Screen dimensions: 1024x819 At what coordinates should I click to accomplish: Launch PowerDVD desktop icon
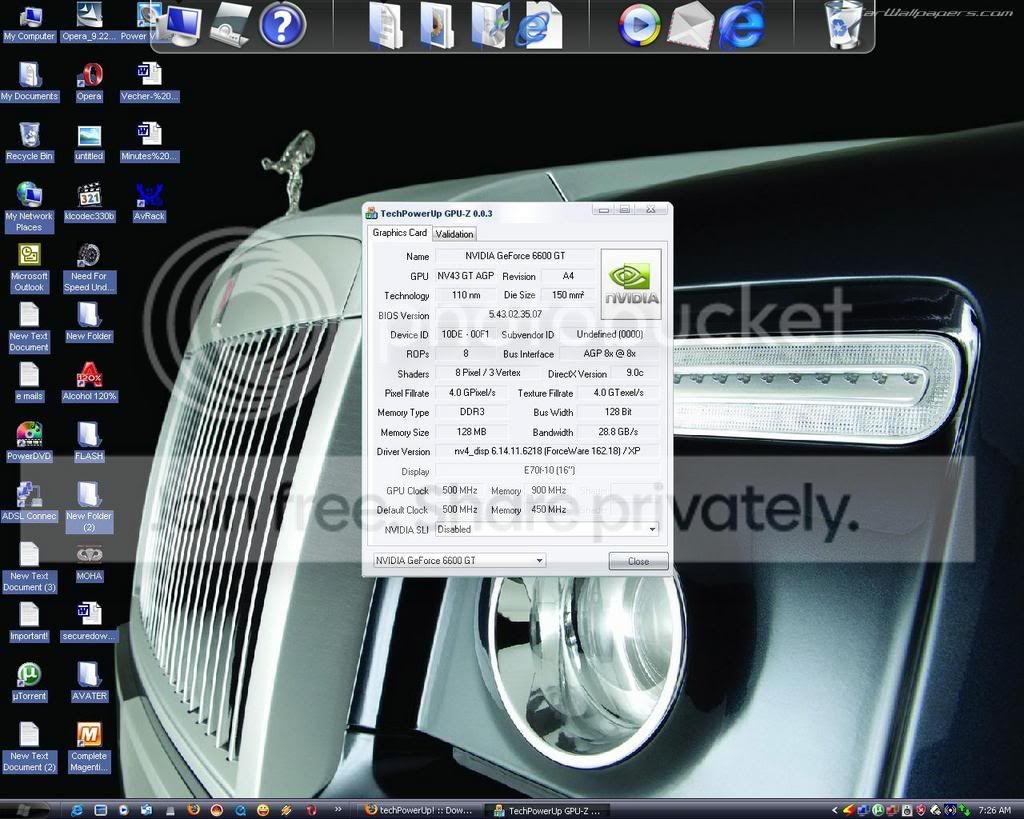click(29, 442)
